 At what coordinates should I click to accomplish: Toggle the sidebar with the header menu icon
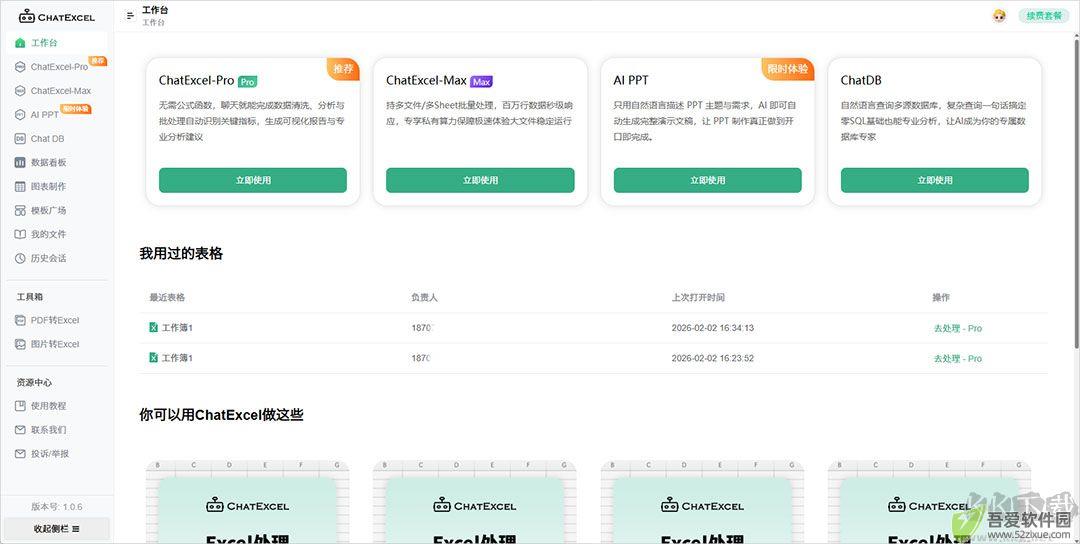[x=130, y=16]
